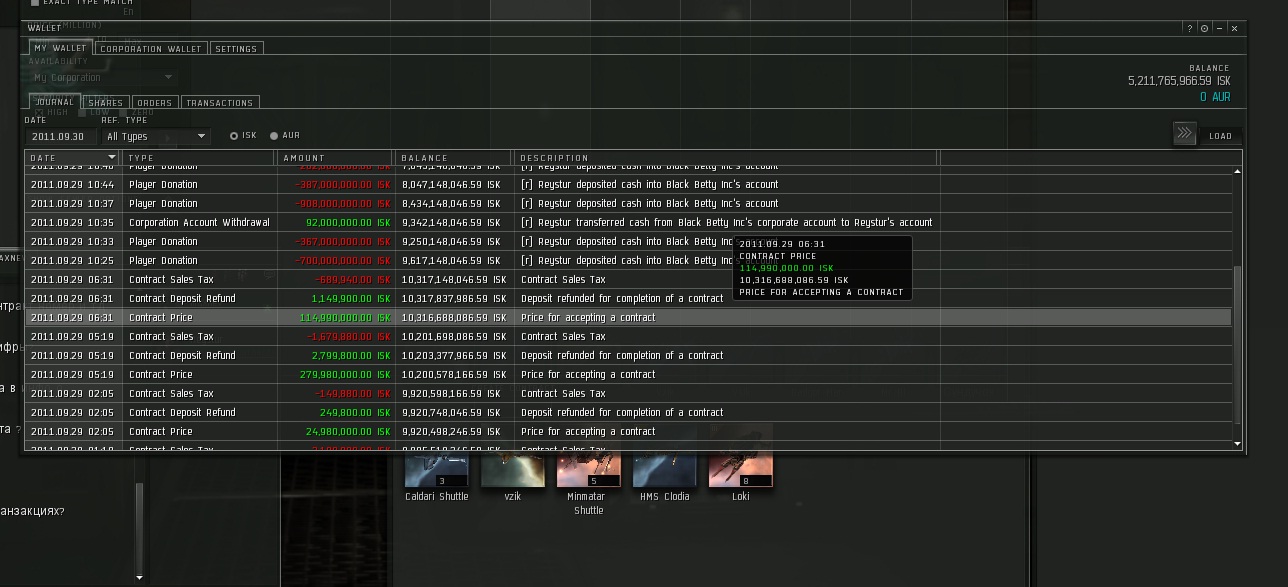This screenshot has width=1288, height=587.
Task: Sort by the Balance column header
Action: 454,158
